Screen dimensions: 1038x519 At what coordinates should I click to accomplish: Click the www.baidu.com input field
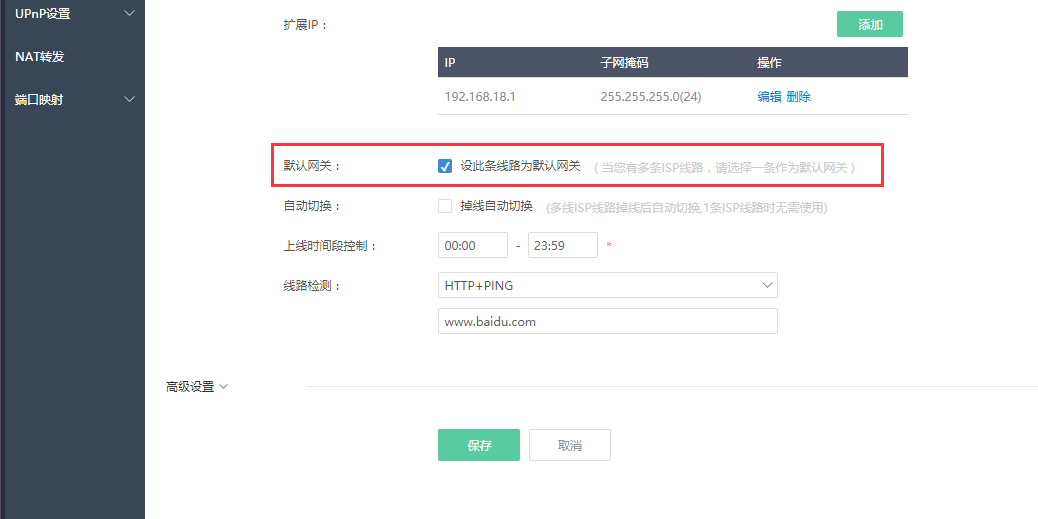coord(608,322)
